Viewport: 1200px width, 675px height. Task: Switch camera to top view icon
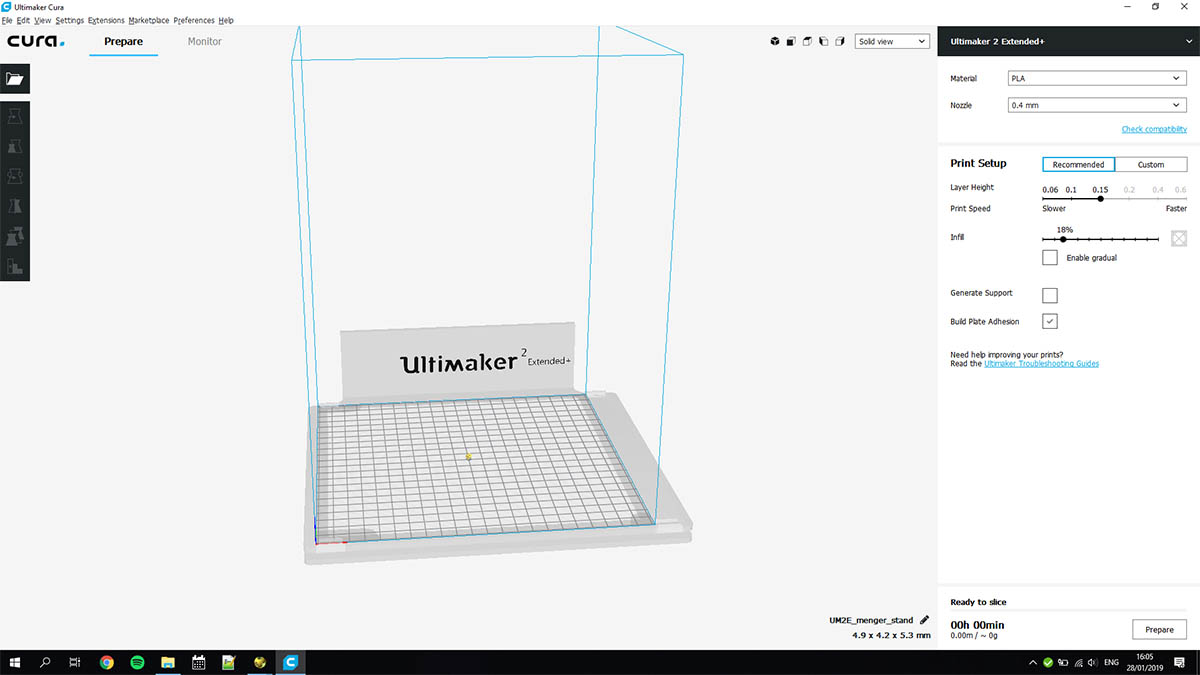(807, 42)
